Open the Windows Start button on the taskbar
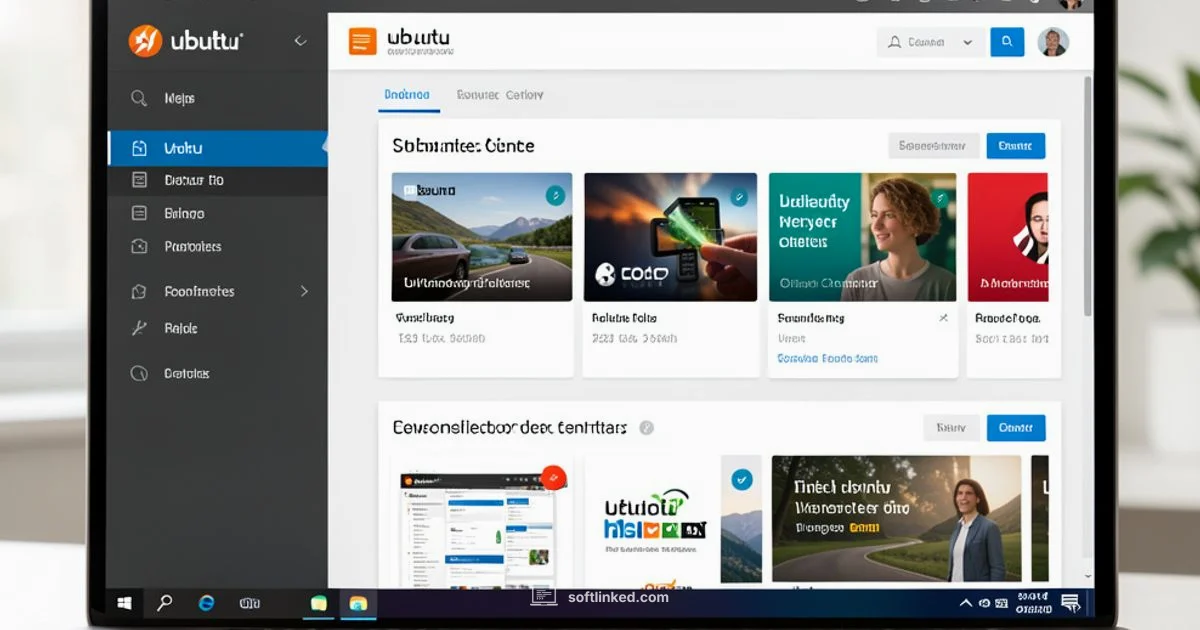This screenshot has width=1200, height=630. tap(123, 604)
